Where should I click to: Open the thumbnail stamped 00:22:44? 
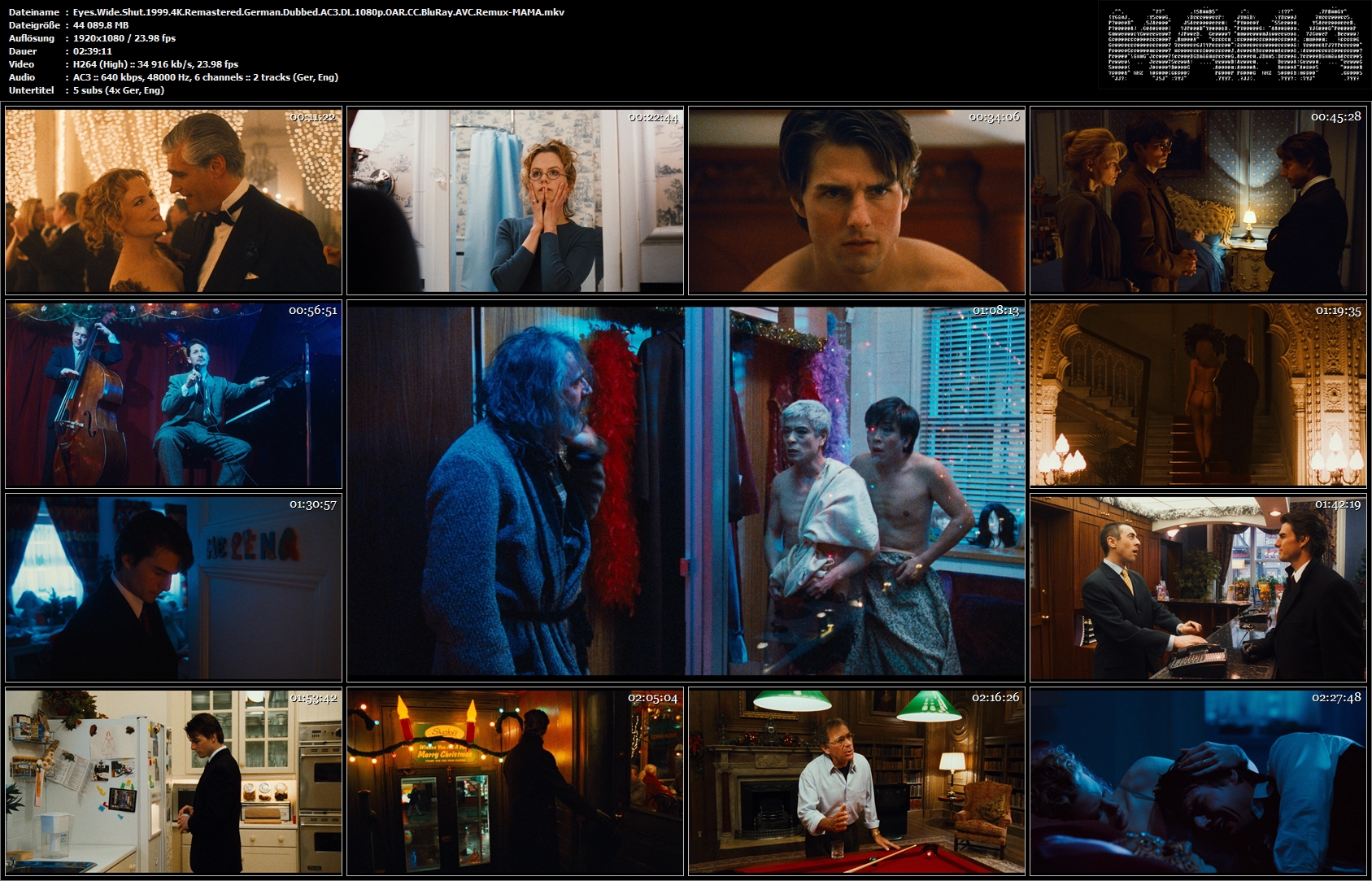[515, 201]
